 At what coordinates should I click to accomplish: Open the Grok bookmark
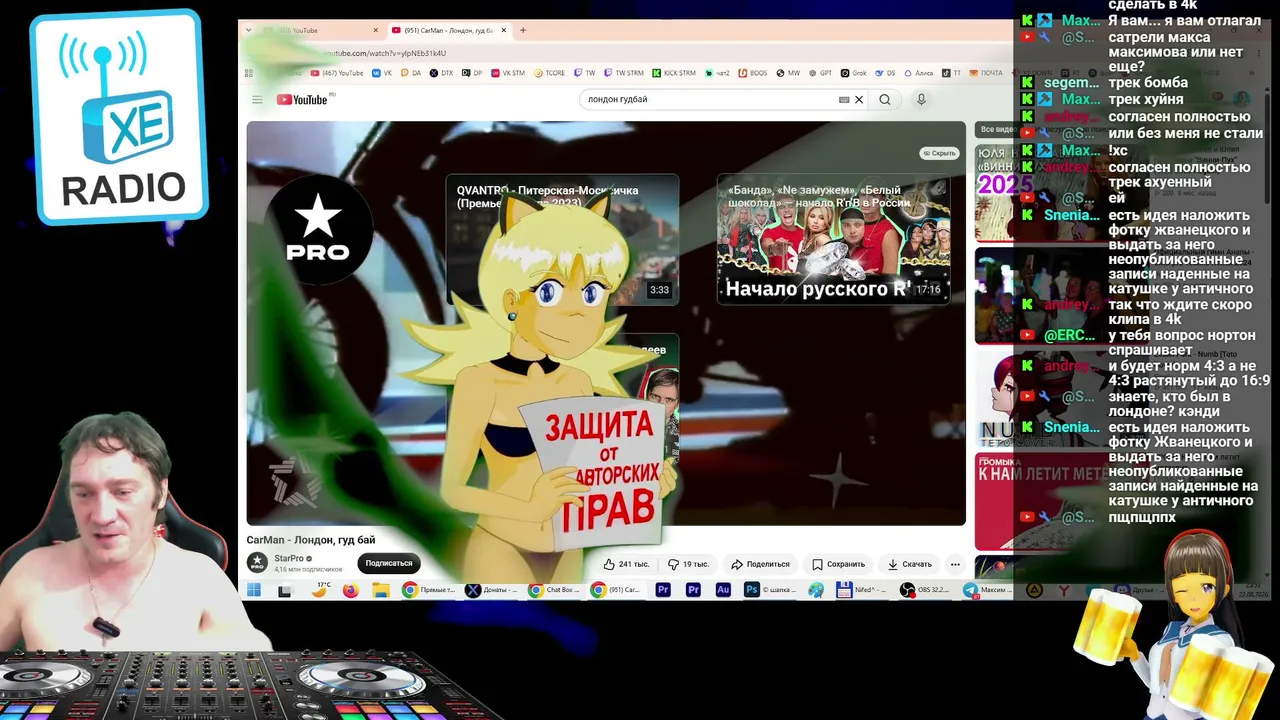pos(853,73)
